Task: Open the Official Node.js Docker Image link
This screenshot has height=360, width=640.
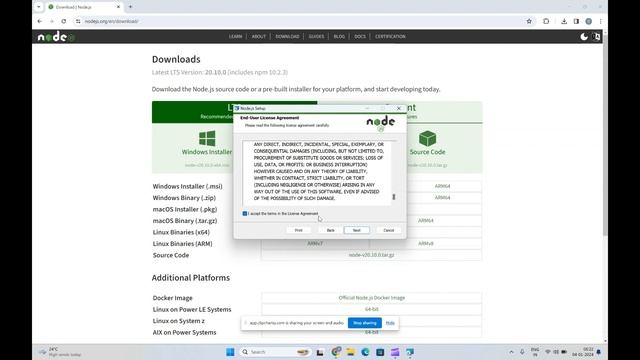Action: pyautogui.click(x=371, y=298)
